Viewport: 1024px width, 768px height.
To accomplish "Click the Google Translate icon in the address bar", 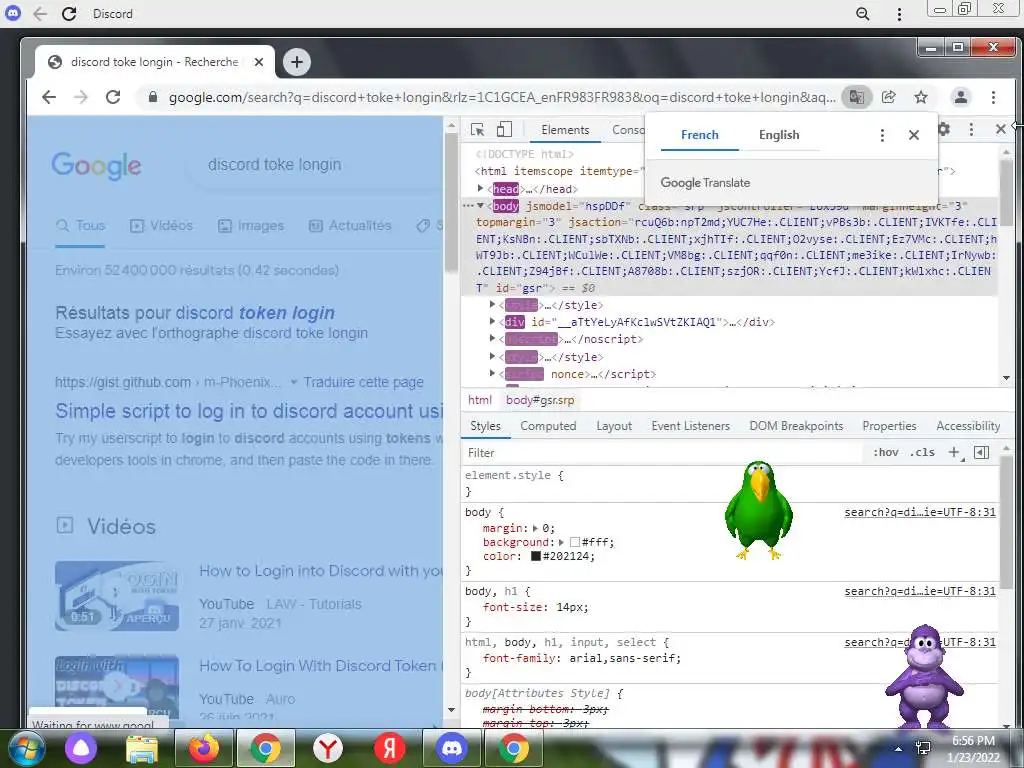I will (x=856, y=97).
